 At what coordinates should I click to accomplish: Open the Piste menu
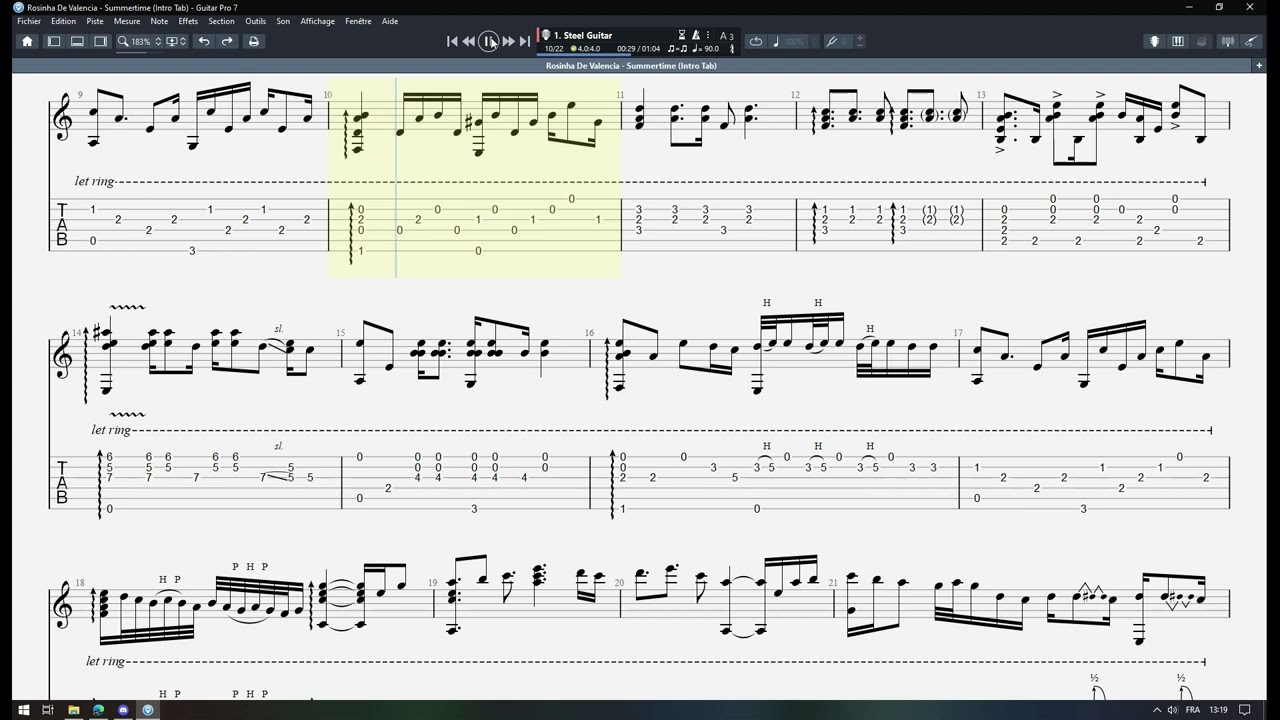coord(95,21)
